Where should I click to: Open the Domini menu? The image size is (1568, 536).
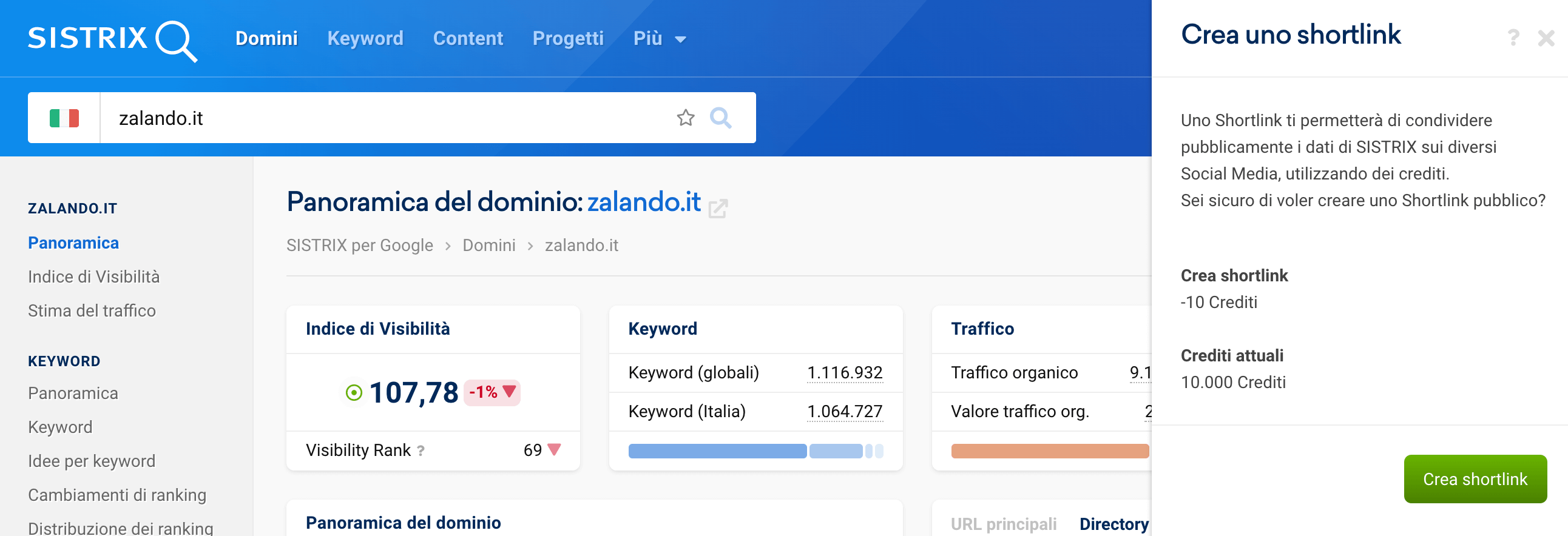266,38
